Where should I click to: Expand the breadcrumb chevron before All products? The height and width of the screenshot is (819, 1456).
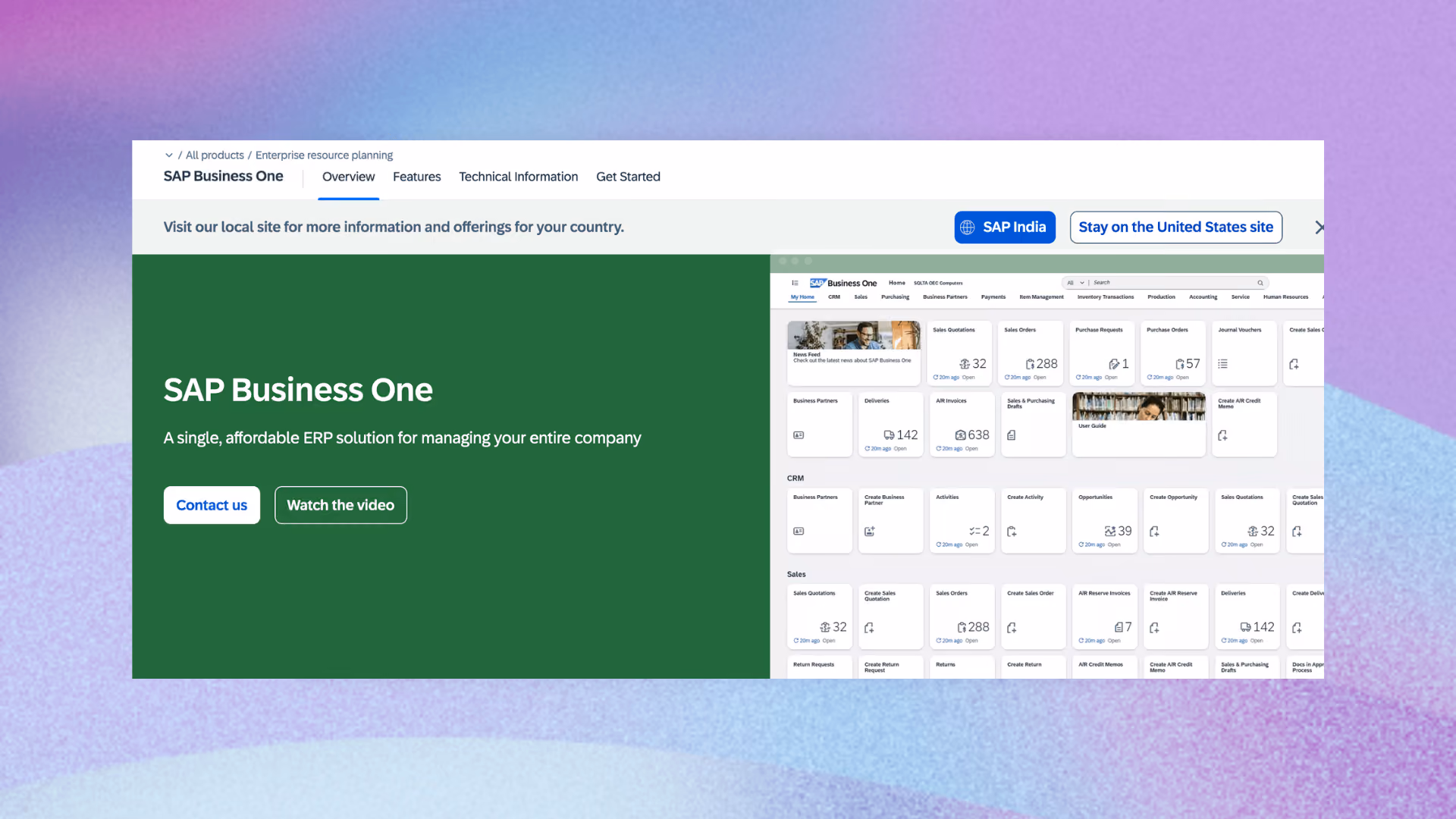click(x=168, y=155)
